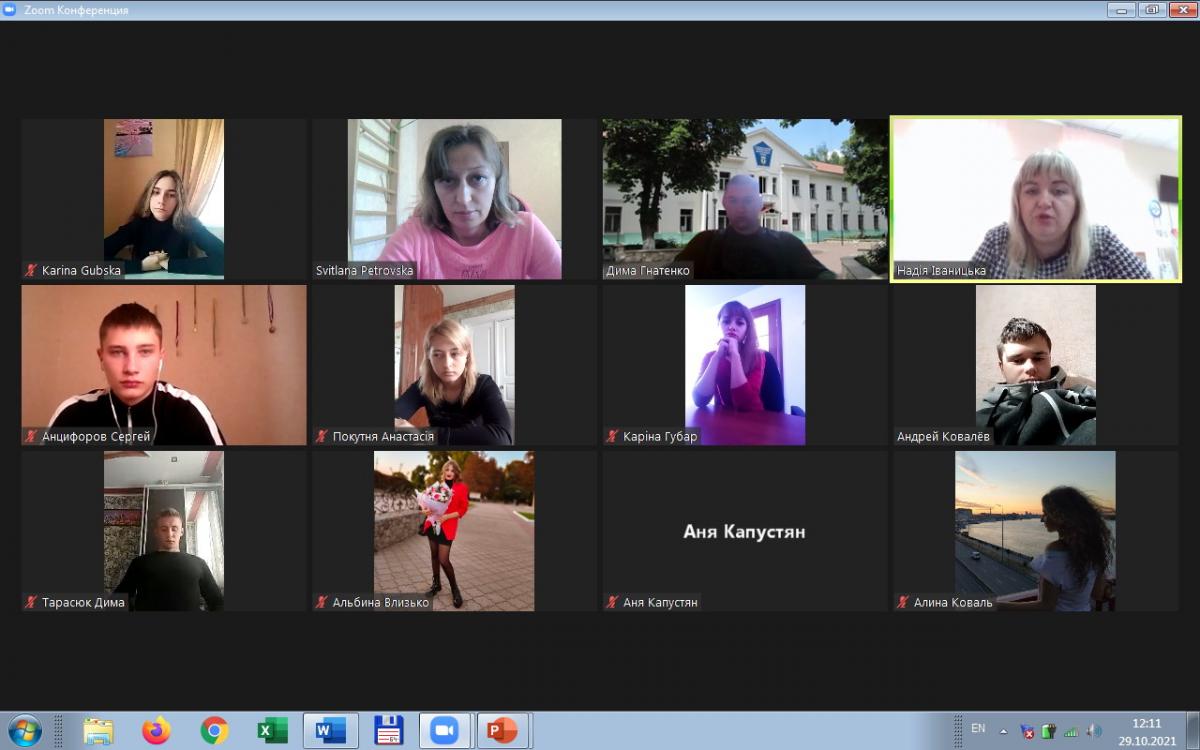Minimize the Zoom conference window

point(1121,10)
